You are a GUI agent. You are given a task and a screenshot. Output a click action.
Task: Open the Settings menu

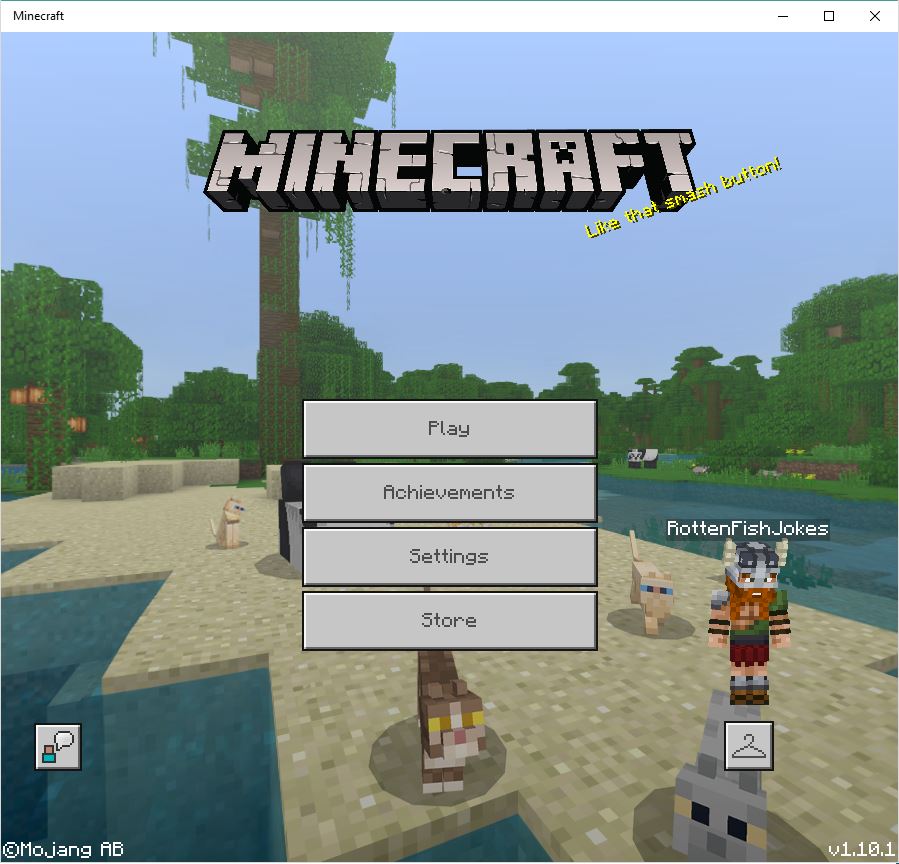[x=450, y=557]
